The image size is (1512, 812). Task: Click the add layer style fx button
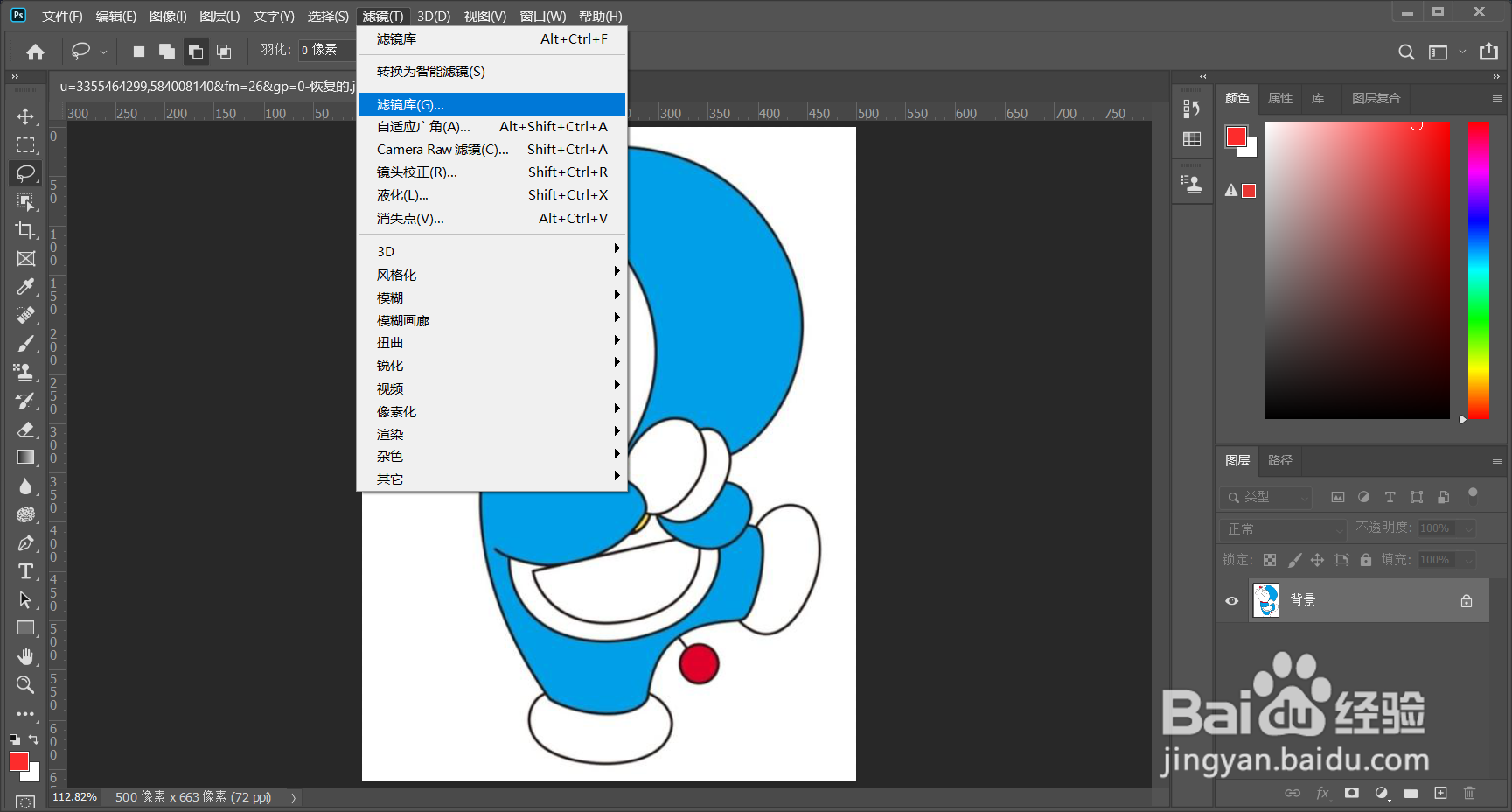point(1322,793)
